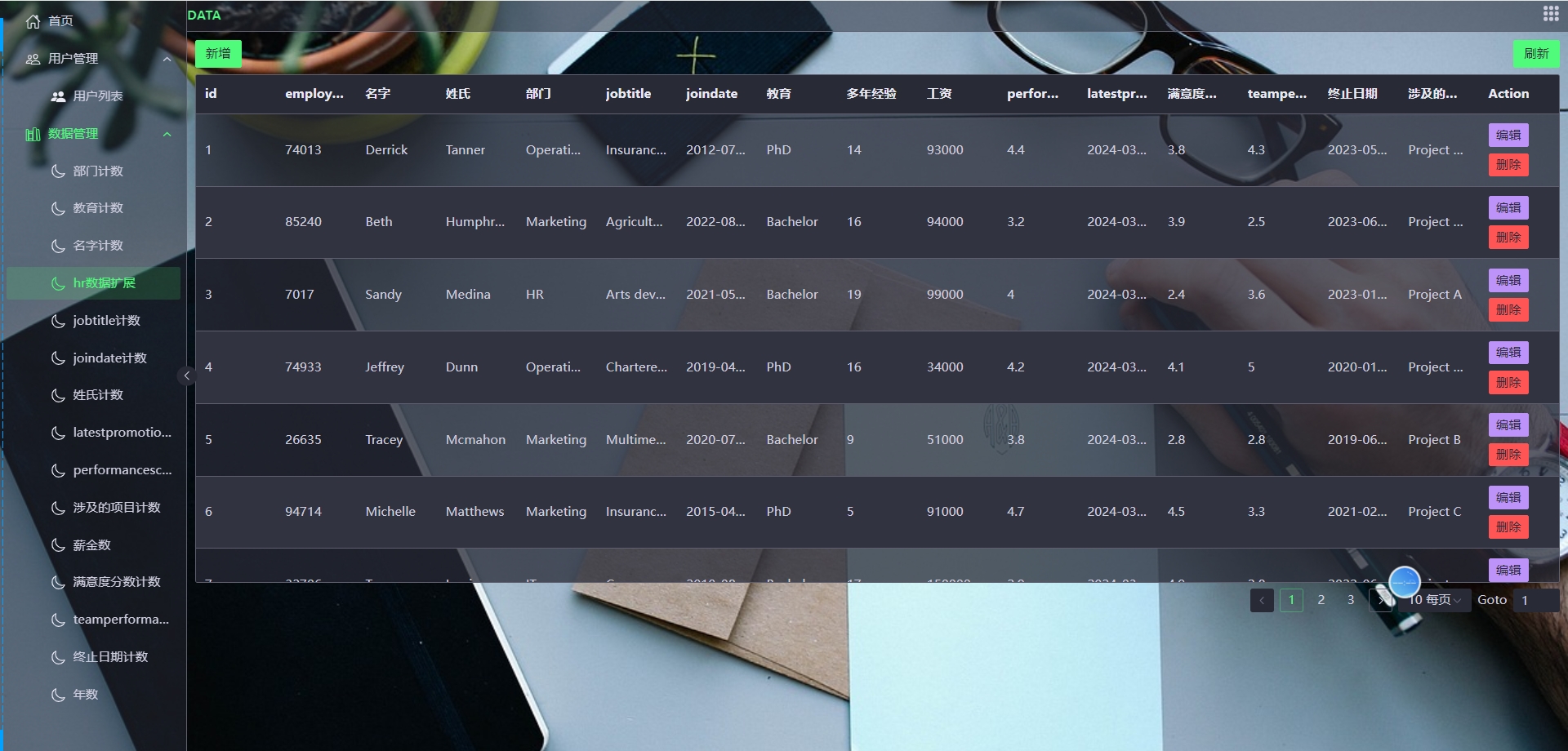
Task: Collapse the 用户管理 menu chevron
Action: click(167, 59)
